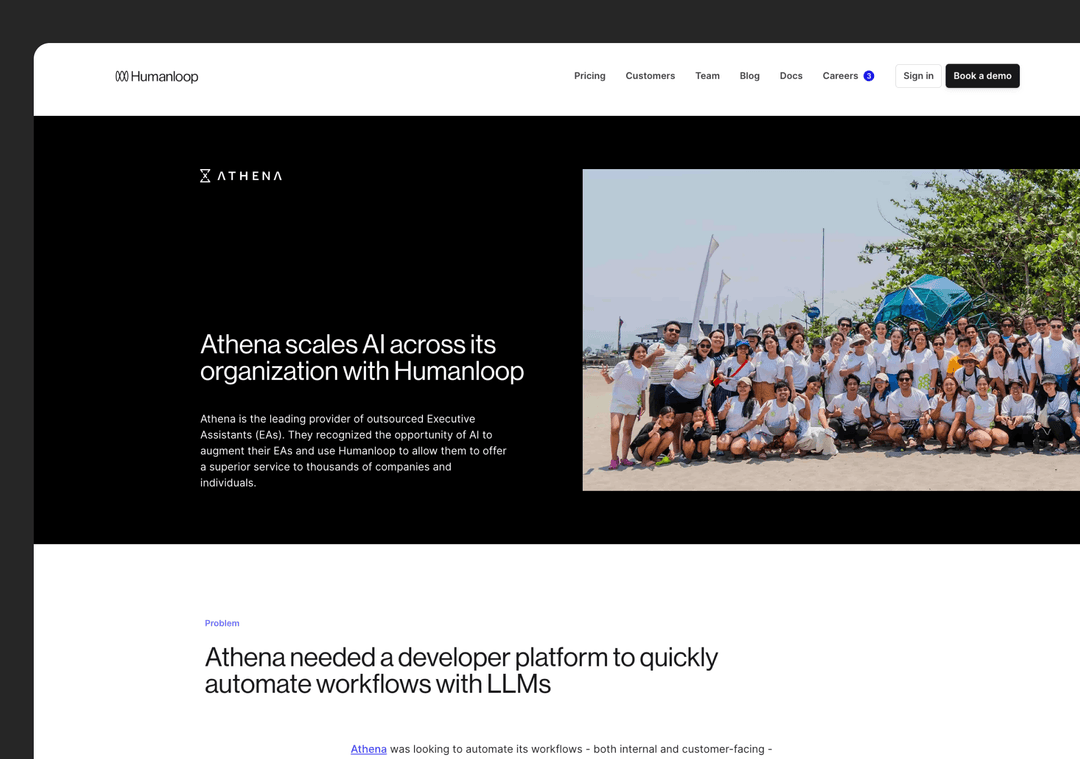Select Careers in the navigation
1080x759 pixels.
click(840, 76)
